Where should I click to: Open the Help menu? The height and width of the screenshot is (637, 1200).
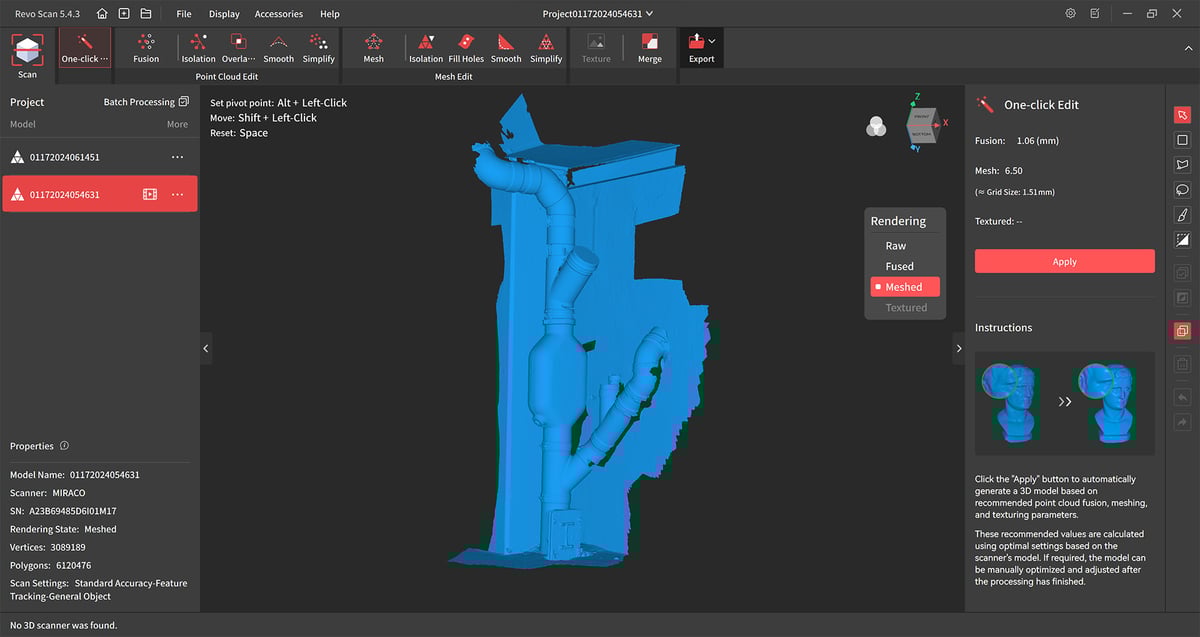(330, 14)
